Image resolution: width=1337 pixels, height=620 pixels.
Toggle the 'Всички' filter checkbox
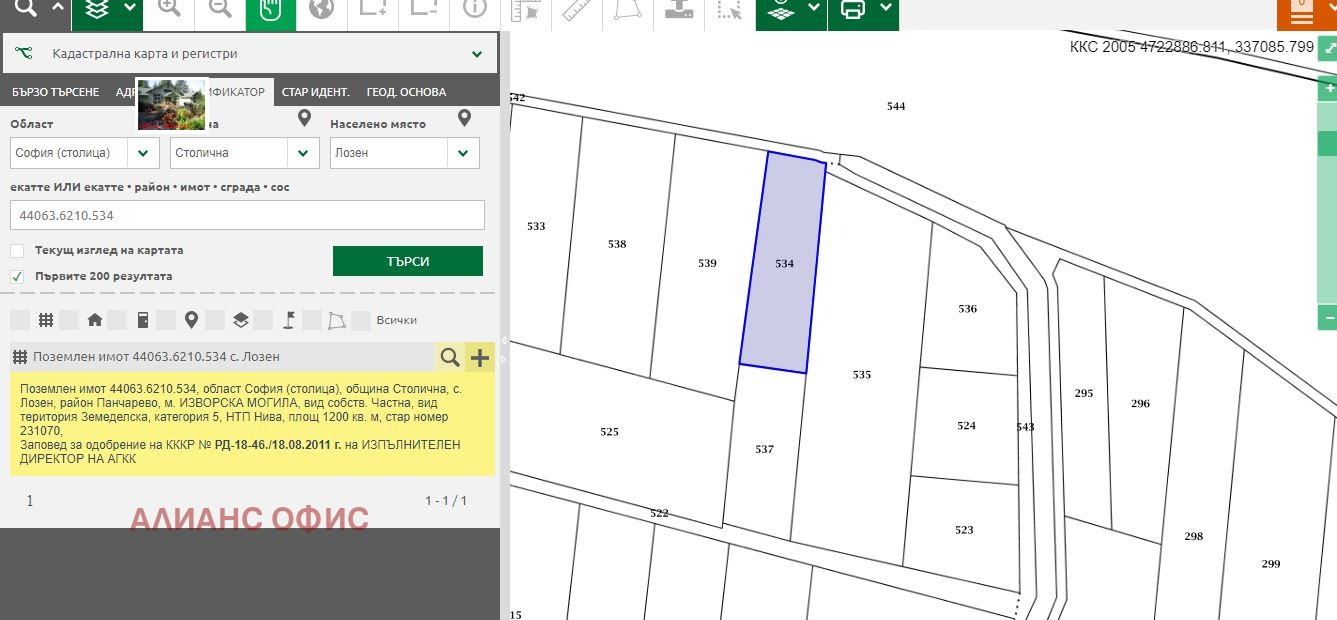[x=361, y=320]
